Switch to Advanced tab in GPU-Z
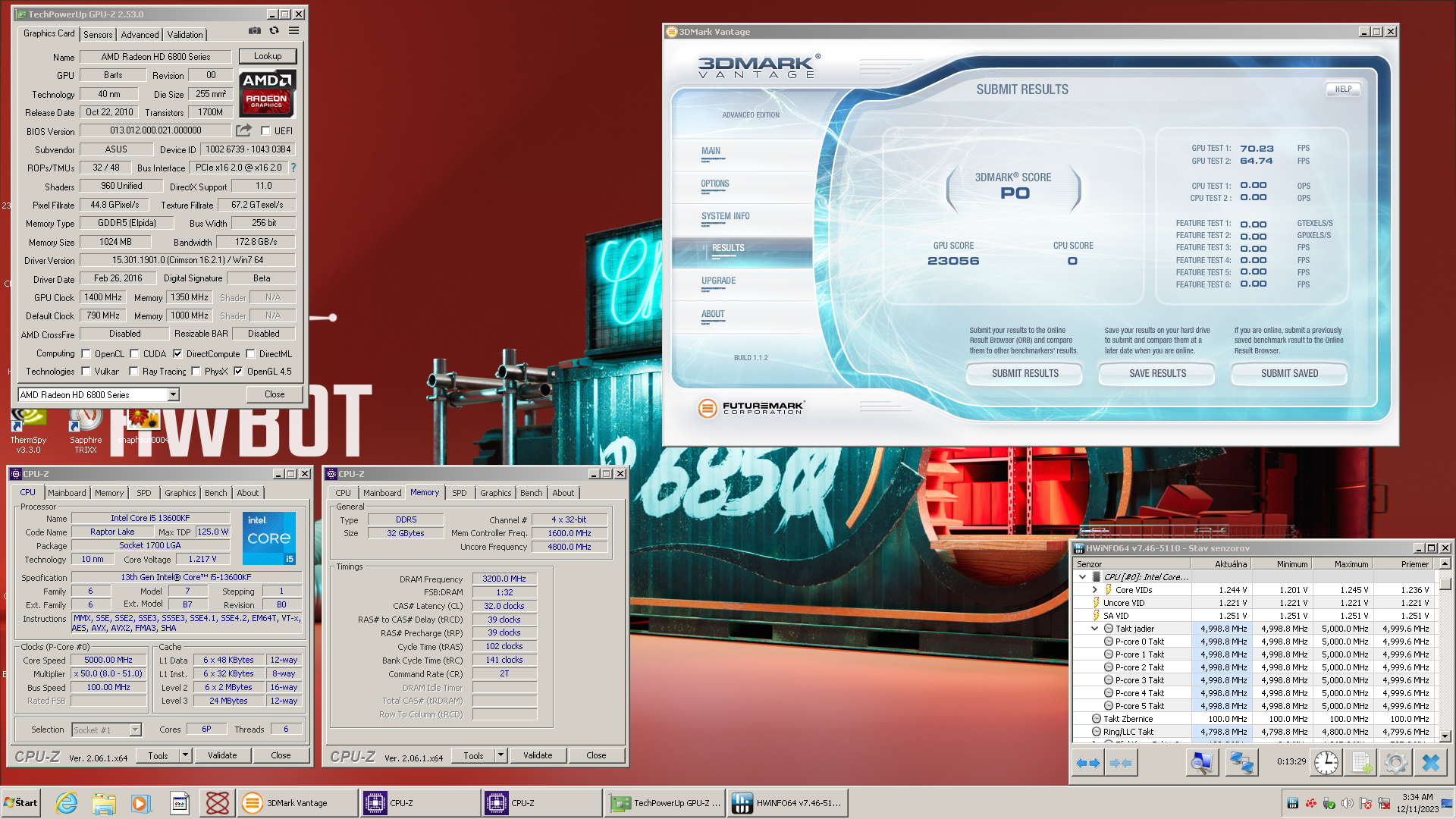Viewport: 1456px width, 819px height. pyautogui.click(x=140, y=34)
